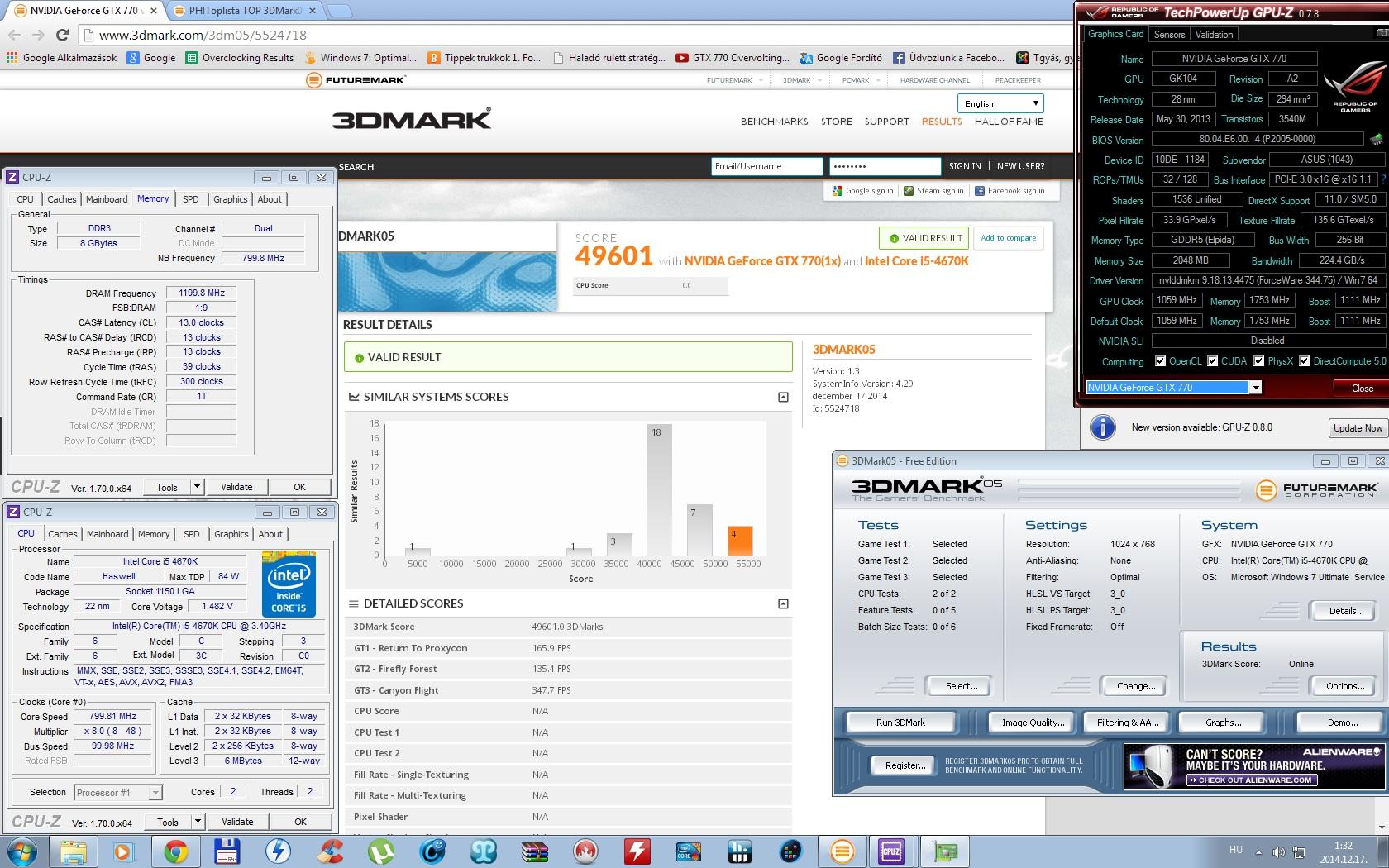Reload the 3DMark results page
Screen dimensions: 1389x868
[x=62, y=35]
